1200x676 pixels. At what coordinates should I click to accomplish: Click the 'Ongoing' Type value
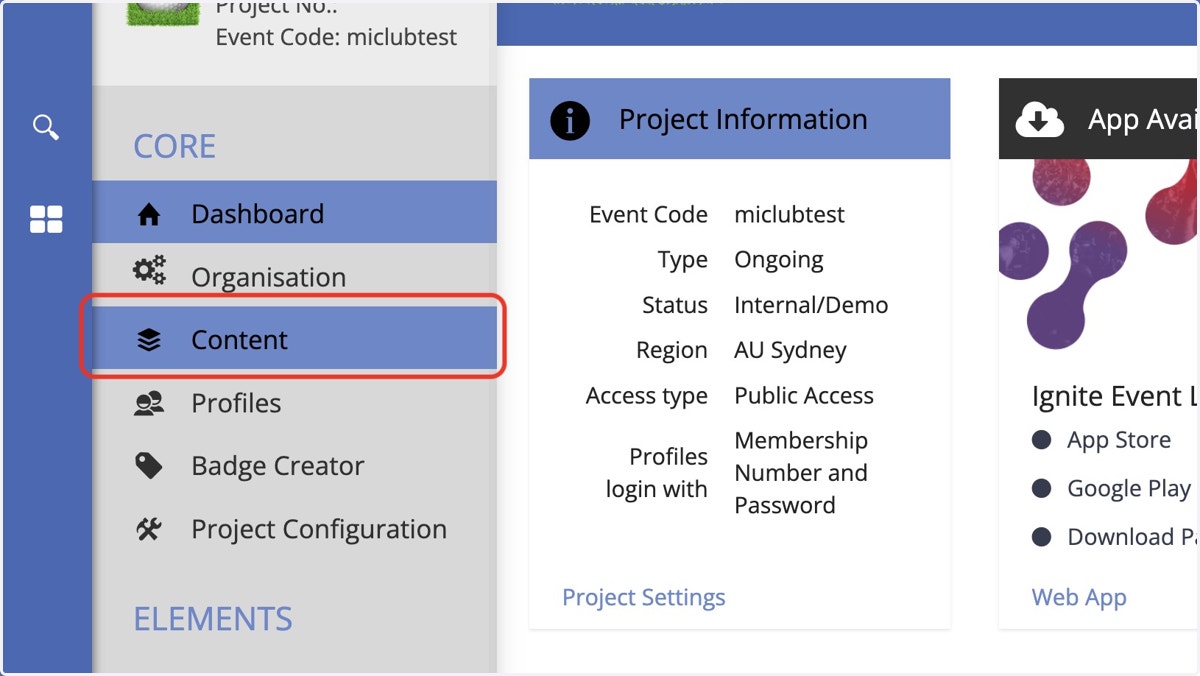(779, 261)
